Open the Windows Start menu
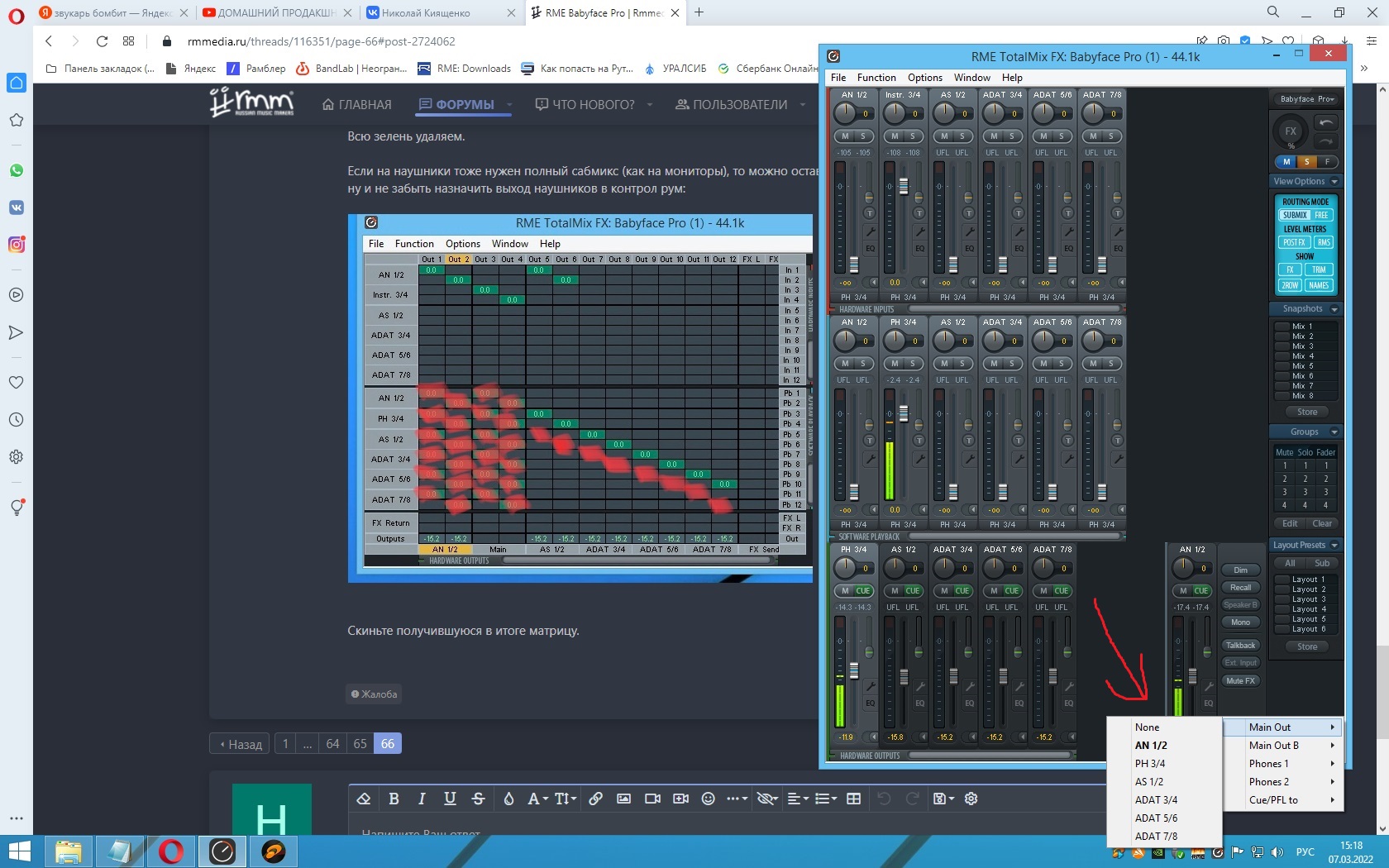Screen dimensions: 1389x868 tap(18, 851)
